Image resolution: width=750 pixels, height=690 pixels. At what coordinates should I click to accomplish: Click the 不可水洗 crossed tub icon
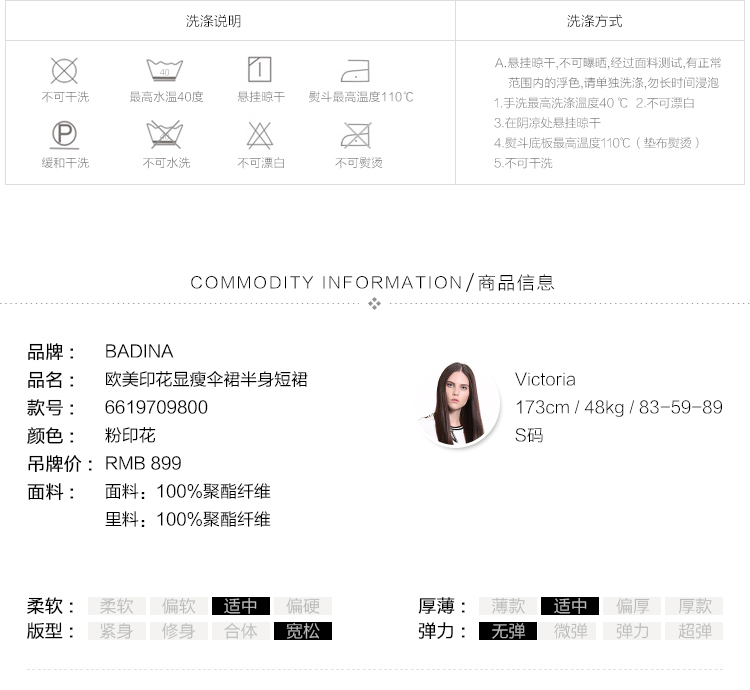165,134
